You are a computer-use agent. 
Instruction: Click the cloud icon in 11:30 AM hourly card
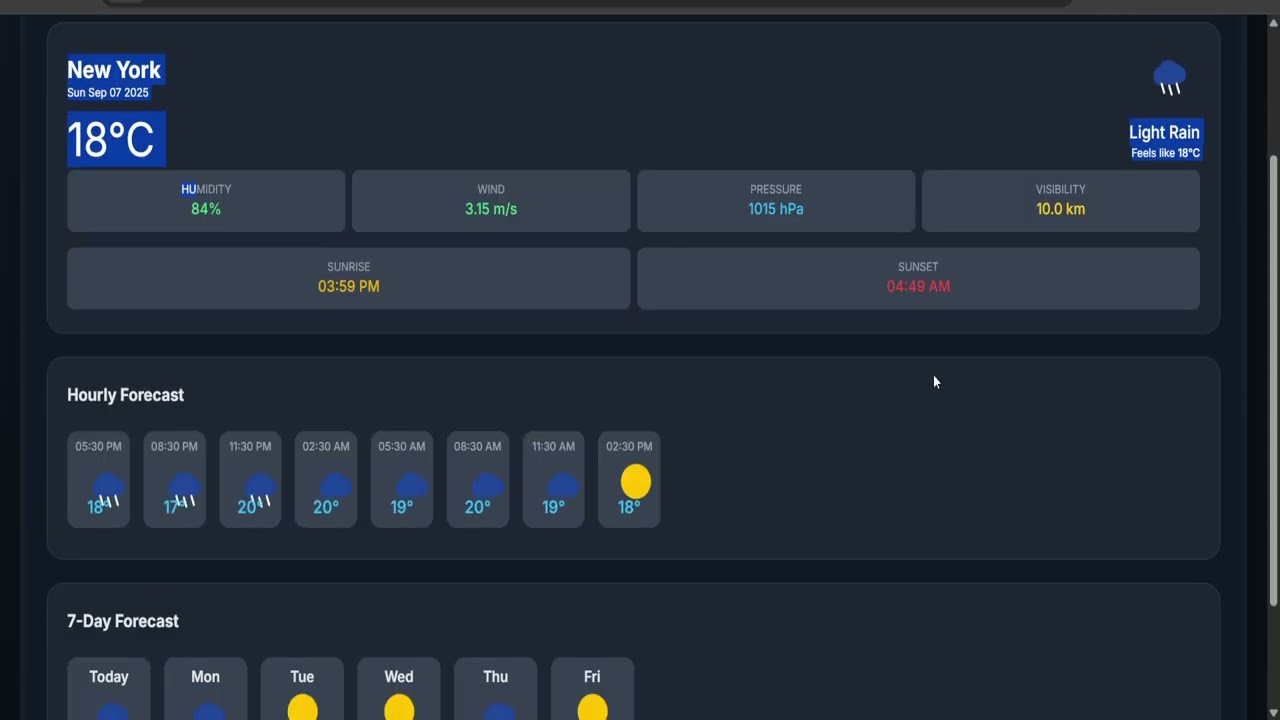coord(563,487)
